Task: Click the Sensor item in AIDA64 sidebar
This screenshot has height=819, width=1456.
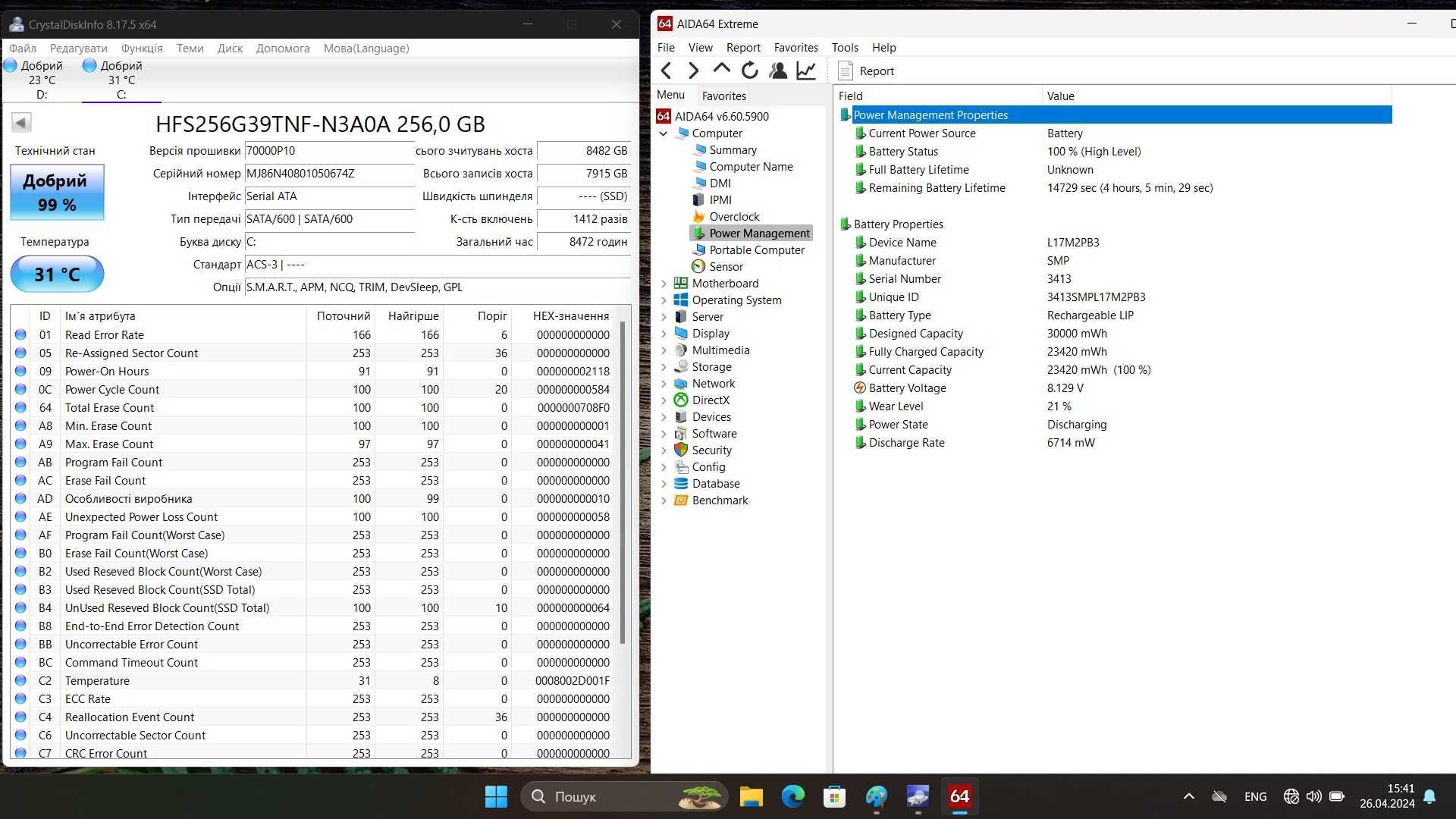Action: [x=727, y=265]
